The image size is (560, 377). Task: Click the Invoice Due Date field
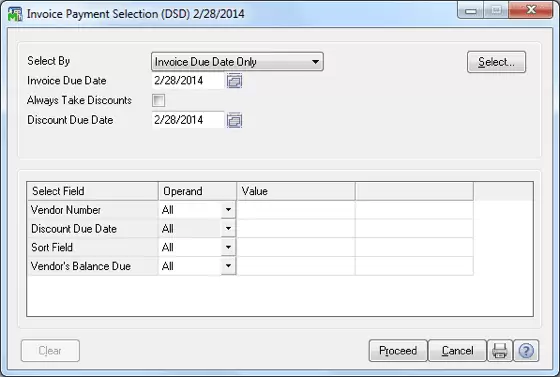point(188,81)
